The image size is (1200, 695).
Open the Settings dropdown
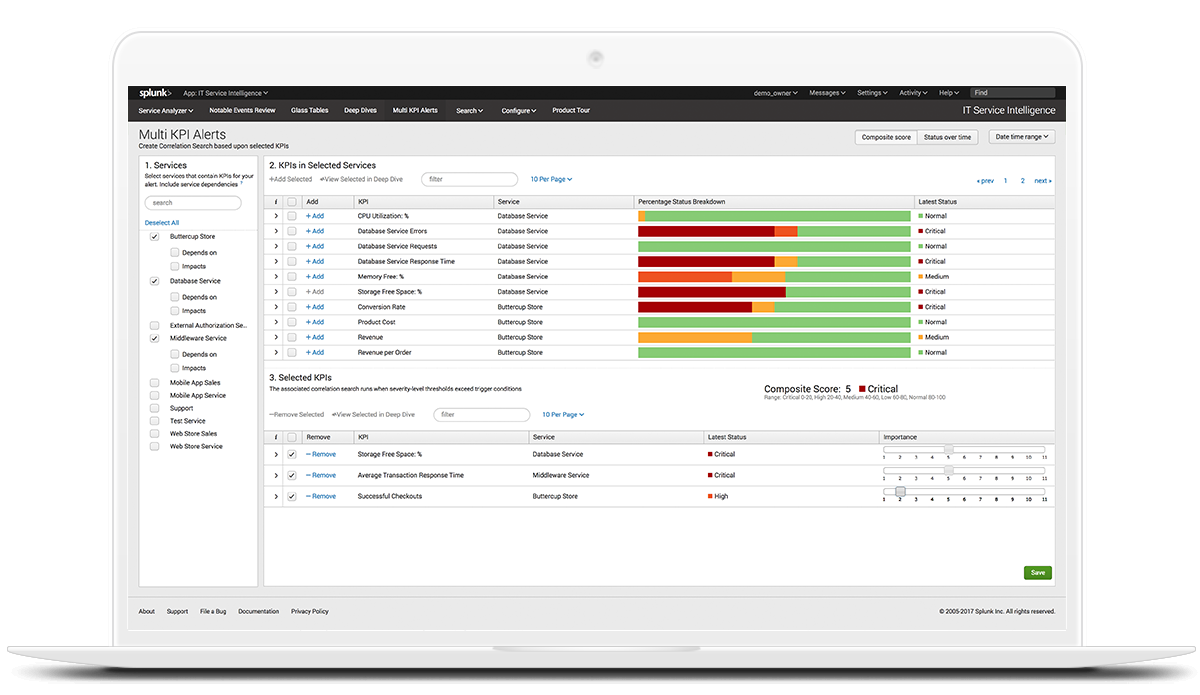point(872,93)
